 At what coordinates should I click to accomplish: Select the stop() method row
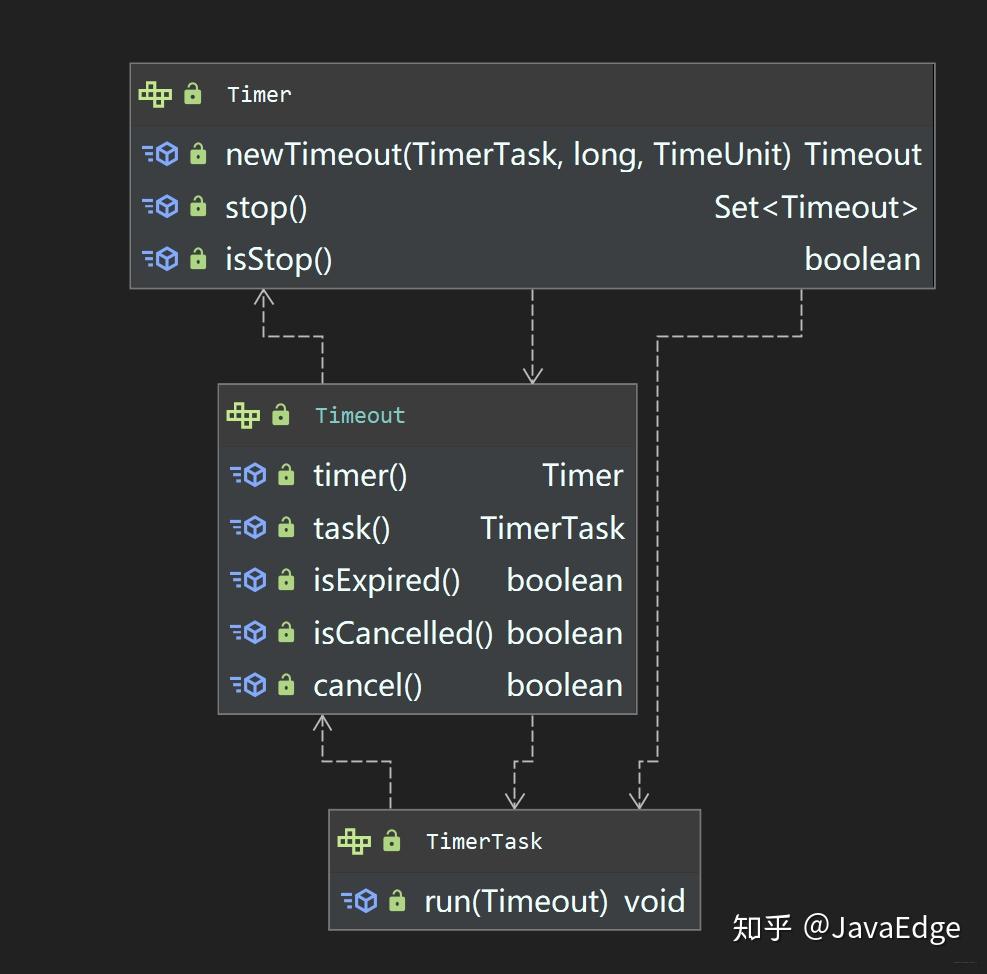tap(531, 207)
